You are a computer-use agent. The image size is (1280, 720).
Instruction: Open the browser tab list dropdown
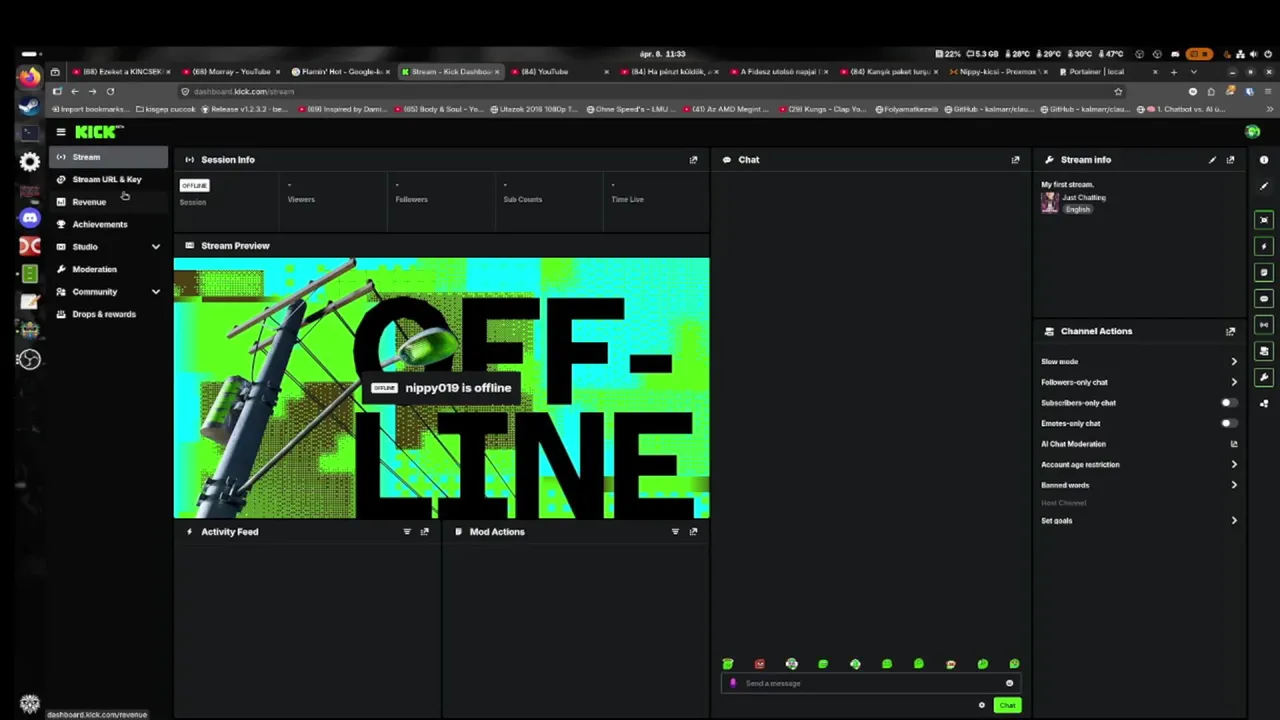(x=1193, y=72)
